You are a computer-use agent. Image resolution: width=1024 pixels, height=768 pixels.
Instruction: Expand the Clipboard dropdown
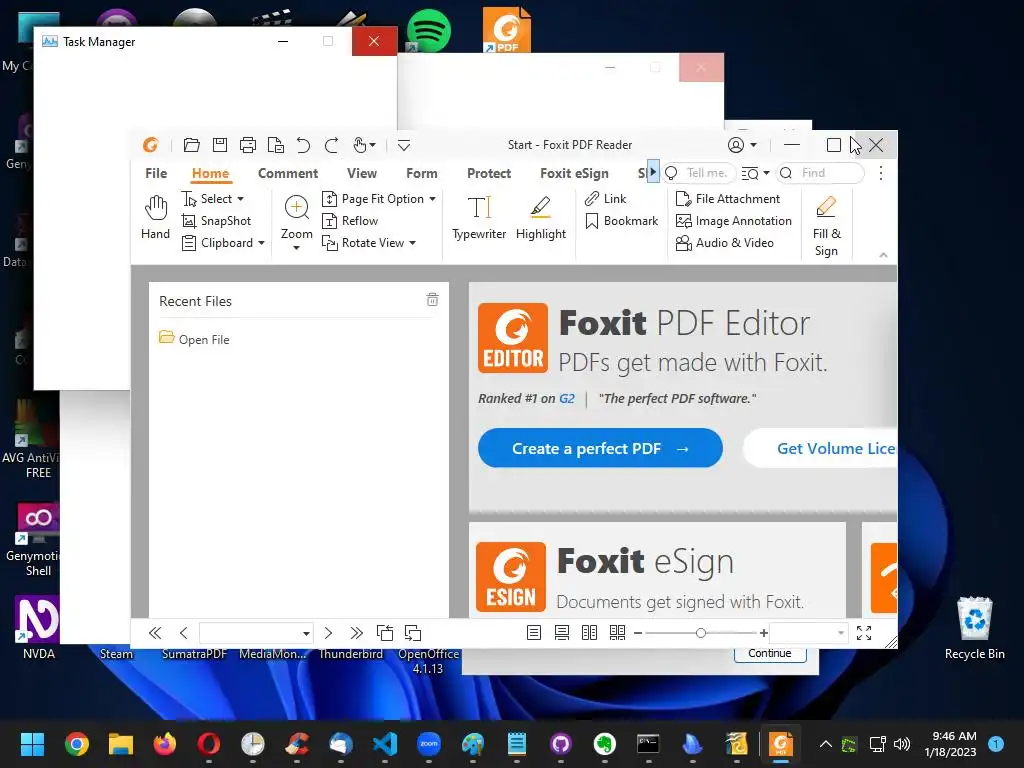point(261,243)
